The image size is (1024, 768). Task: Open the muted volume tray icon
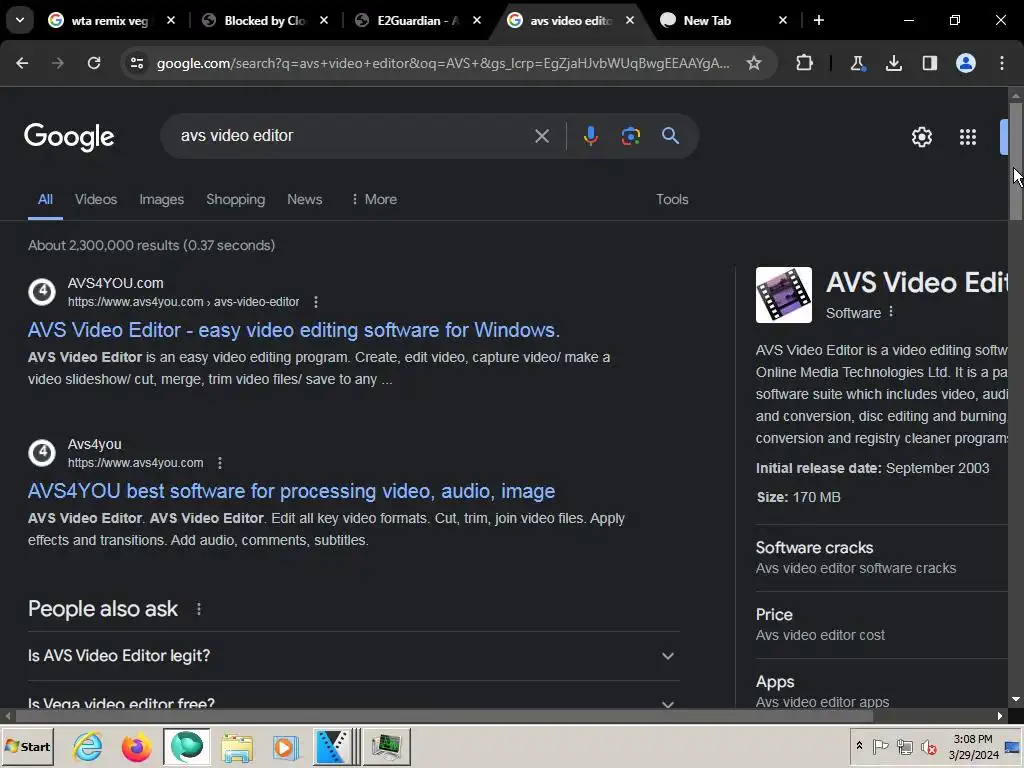[x=928, y=746]
